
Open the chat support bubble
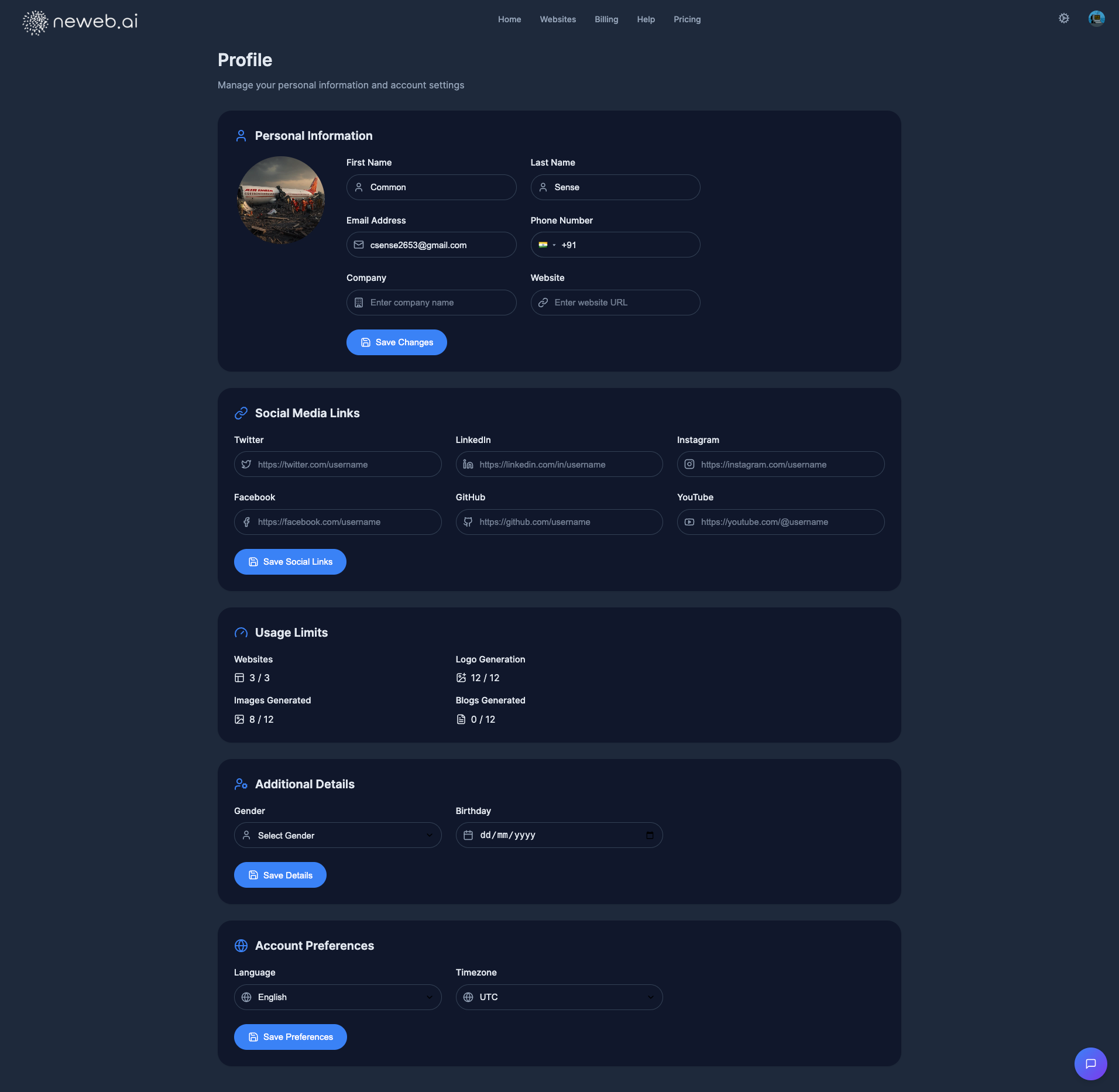[1090, 1063]
